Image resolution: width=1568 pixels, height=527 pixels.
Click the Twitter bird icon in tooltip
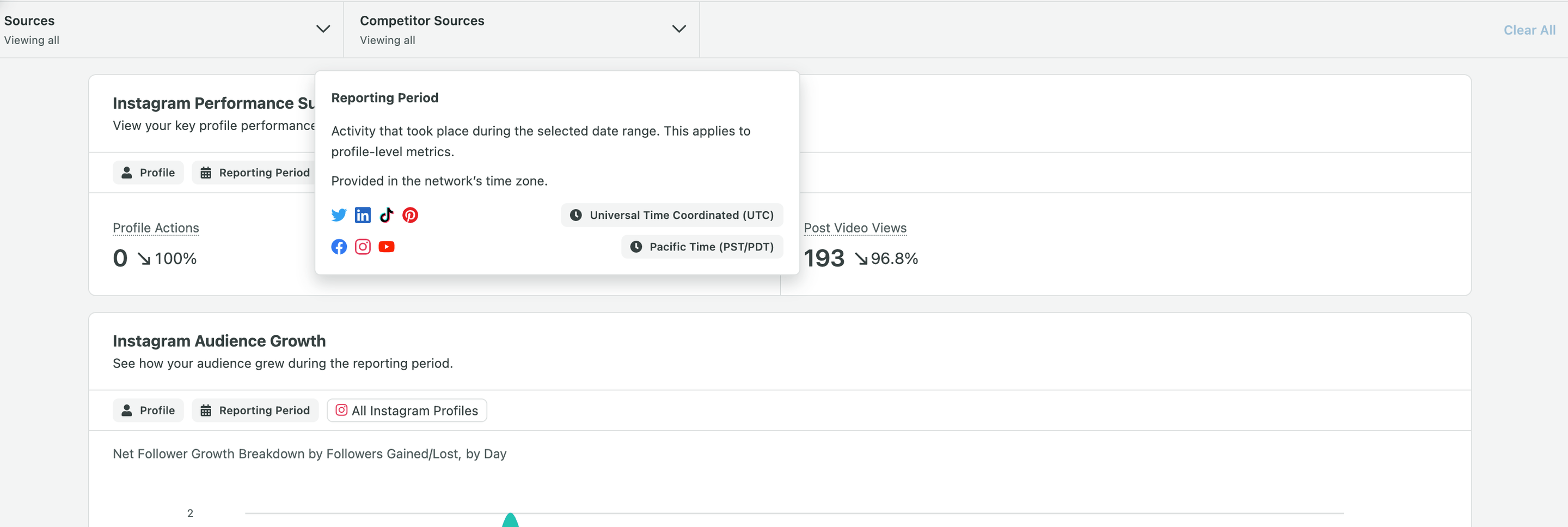pyautogui.click(x=339, y=215)
